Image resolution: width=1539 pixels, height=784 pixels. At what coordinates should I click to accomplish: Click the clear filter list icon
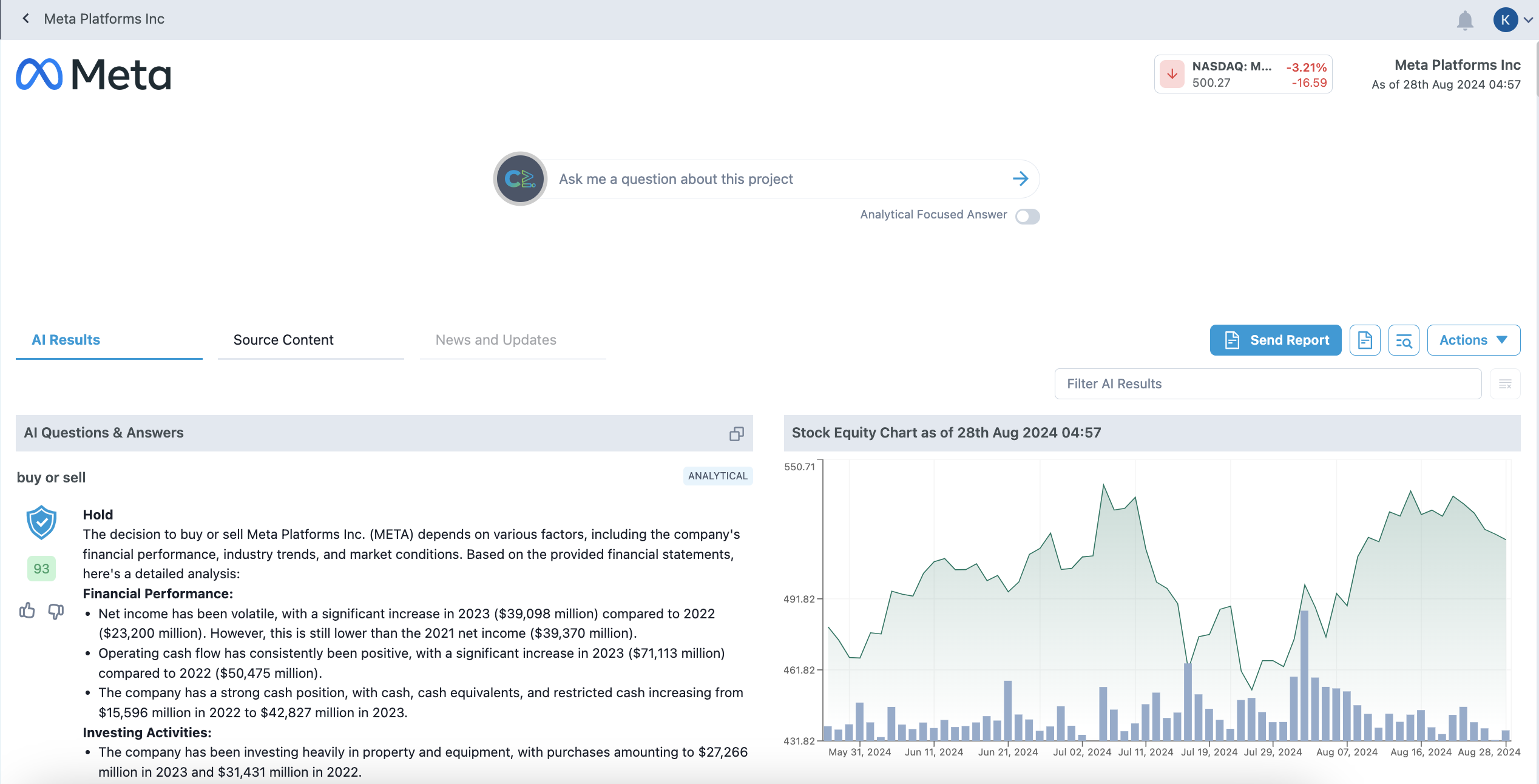click(1505, 384)
